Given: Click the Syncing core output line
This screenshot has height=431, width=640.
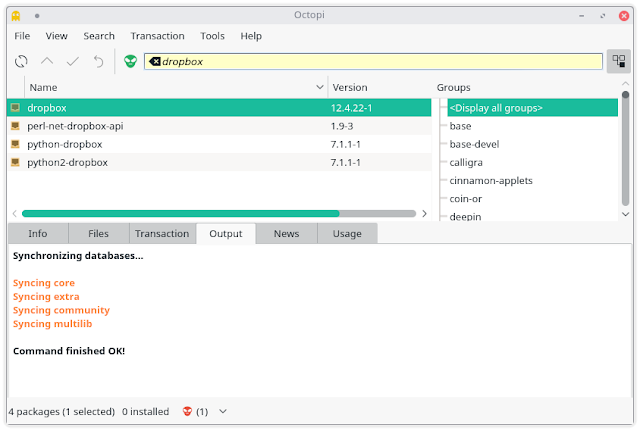Looking at the screenshot, I should pyautogui.click(x=44, y=283).
